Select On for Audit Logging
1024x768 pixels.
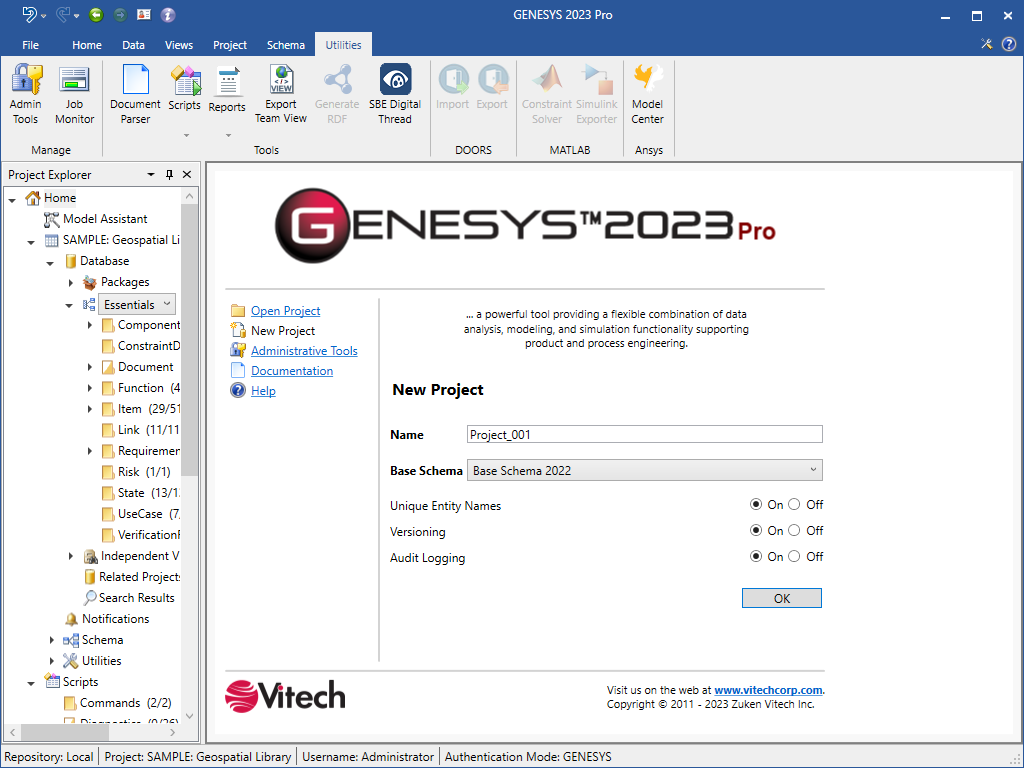756,557
